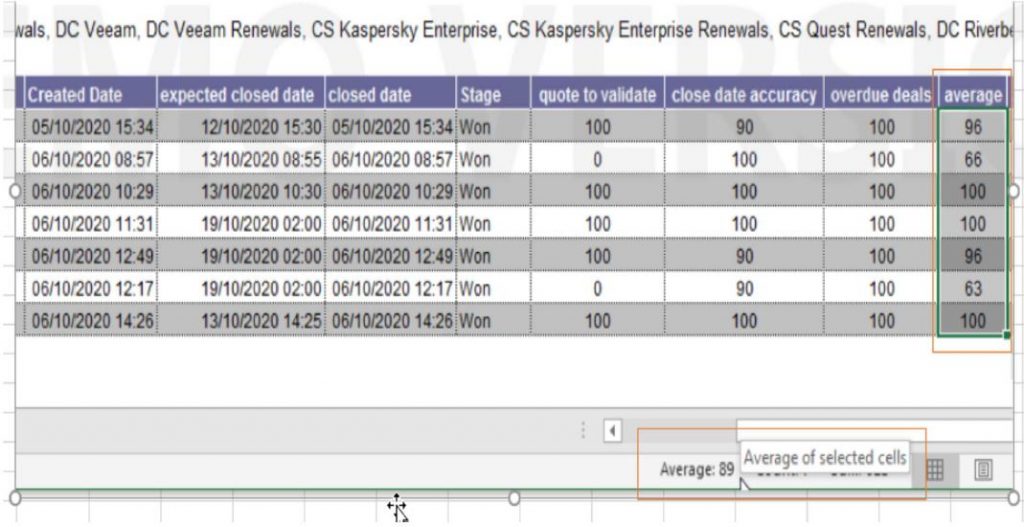Click the sheet tab split handle dots

pos(583,431)
